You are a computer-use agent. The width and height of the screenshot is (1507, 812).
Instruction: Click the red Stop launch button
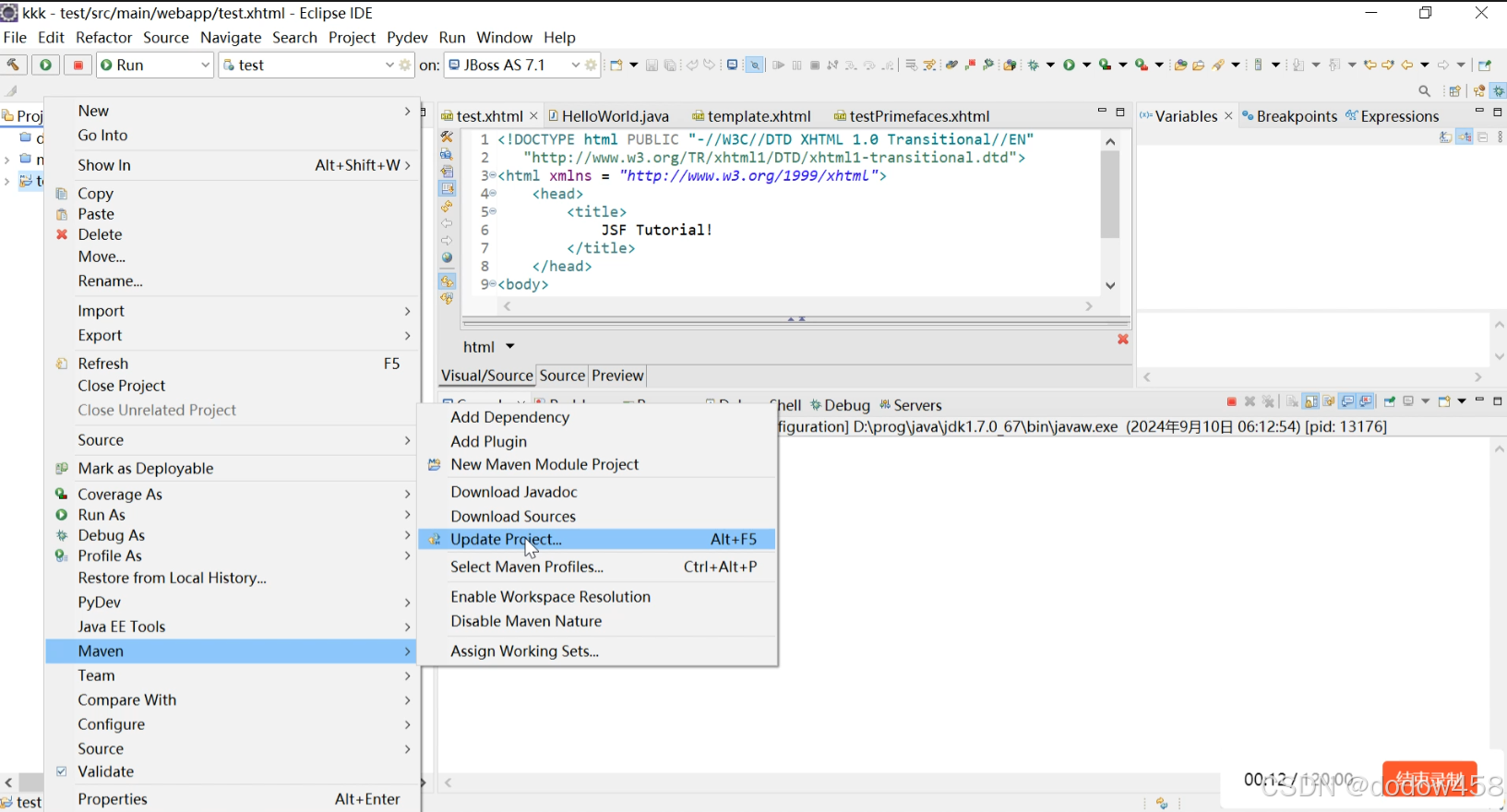[78, 65]
